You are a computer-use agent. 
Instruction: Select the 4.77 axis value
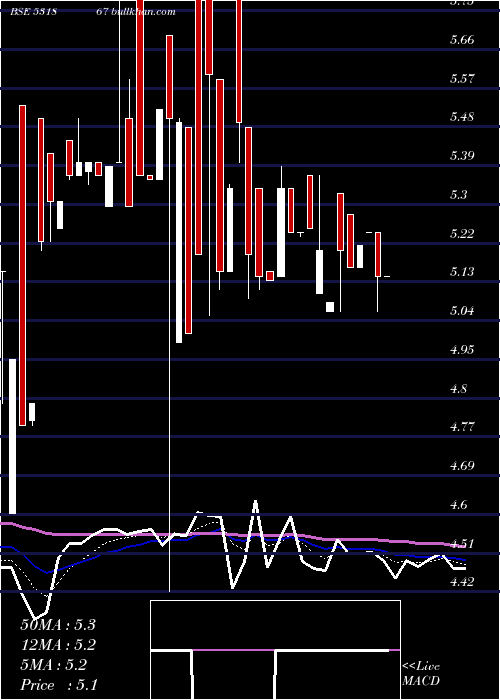[462, 427]
